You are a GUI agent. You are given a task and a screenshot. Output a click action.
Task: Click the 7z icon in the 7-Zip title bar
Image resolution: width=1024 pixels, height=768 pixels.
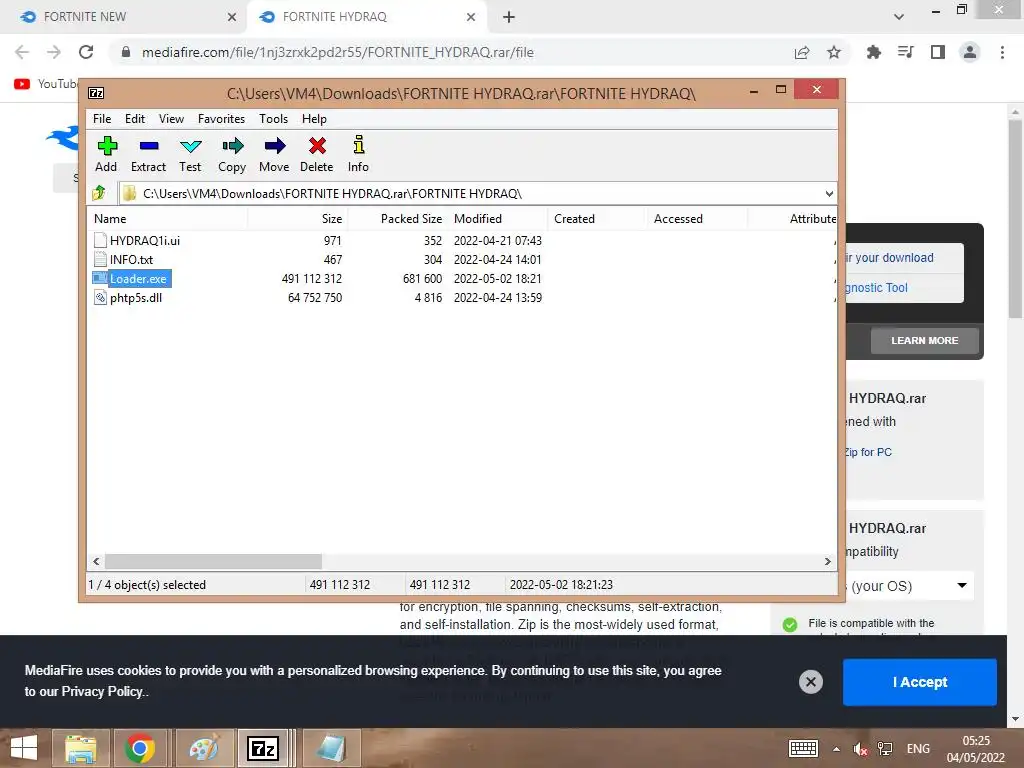pos(96,93)
